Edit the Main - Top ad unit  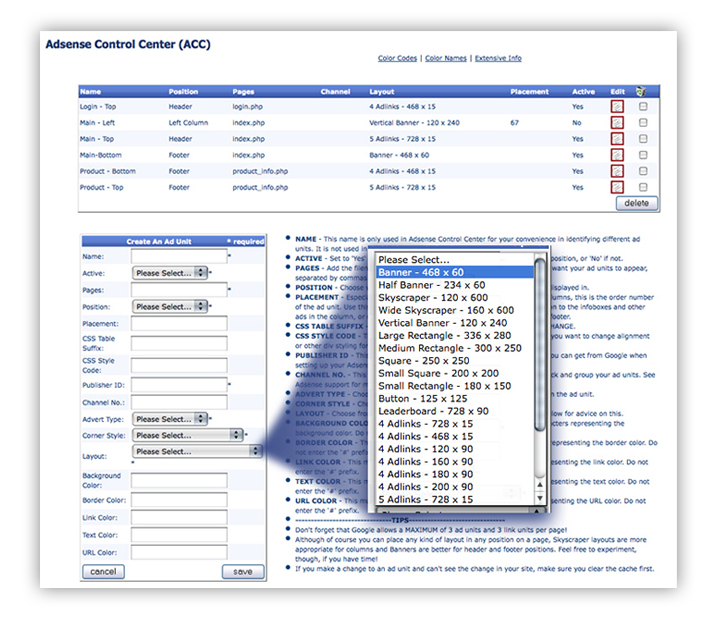(617, 139)
